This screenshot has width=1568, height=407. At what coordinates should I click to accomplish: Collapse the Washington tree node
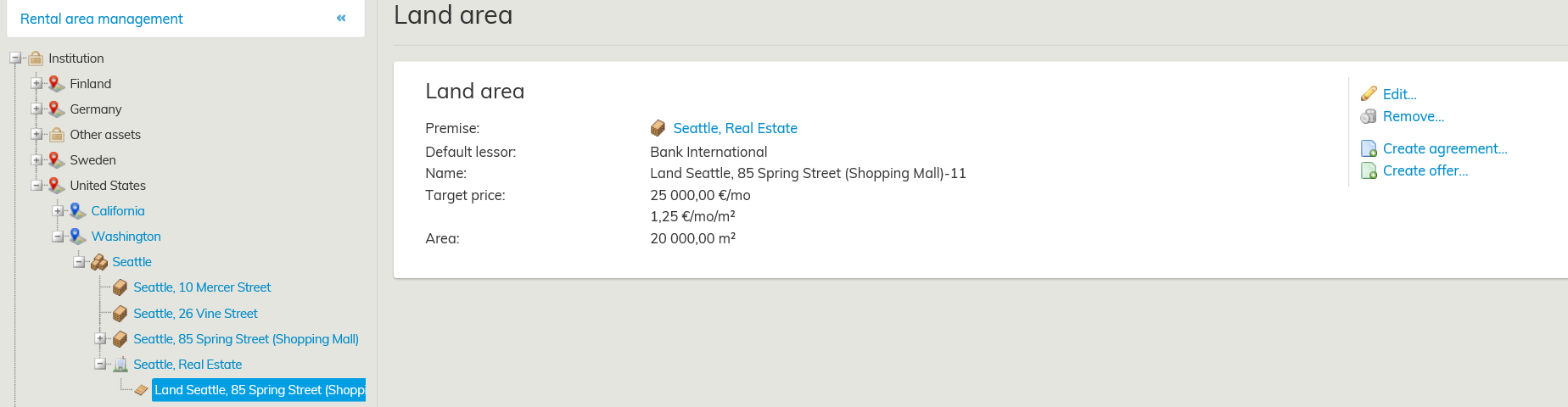[x=58, y=237]
